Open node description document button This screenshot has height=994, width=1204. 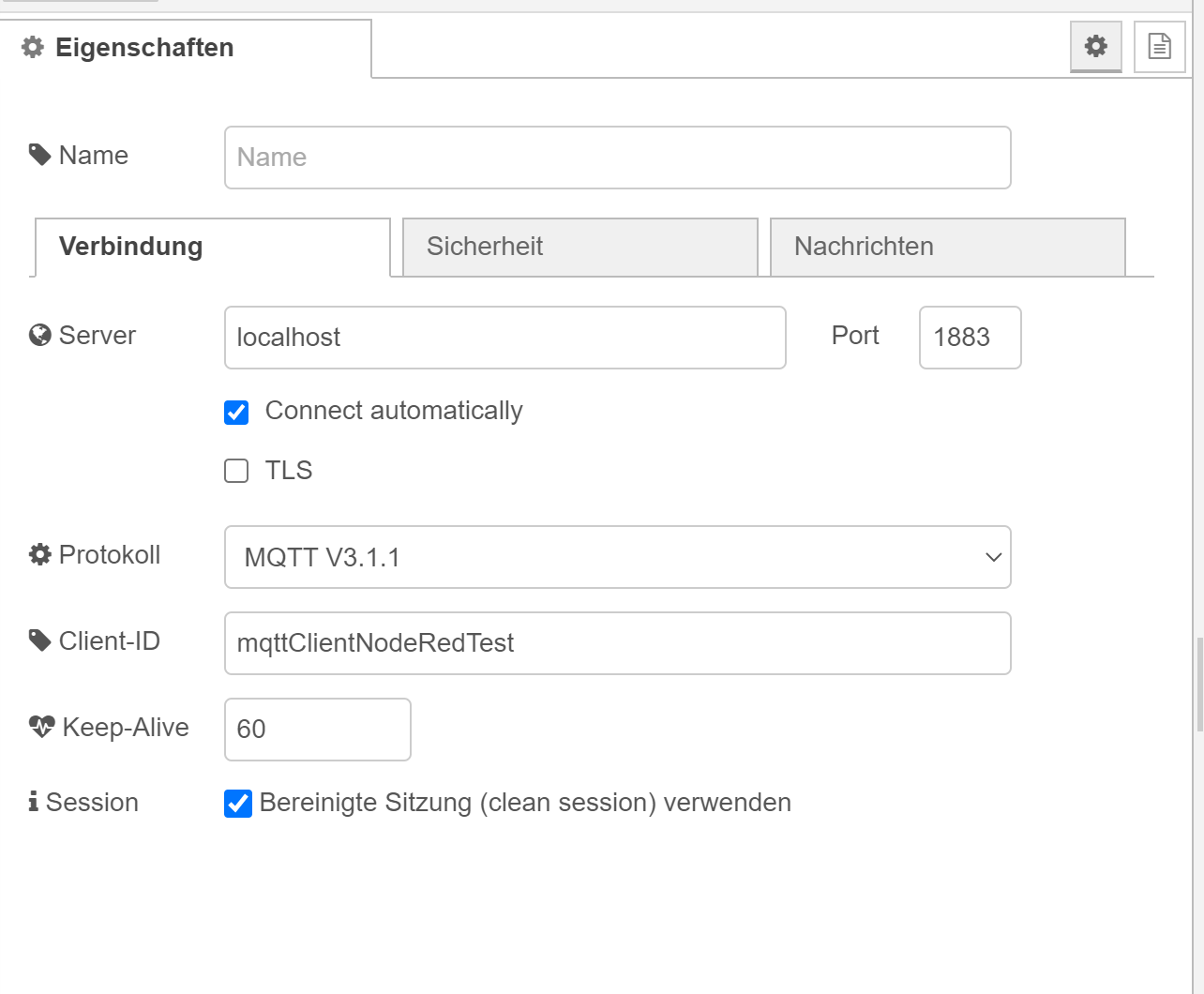1160,46
